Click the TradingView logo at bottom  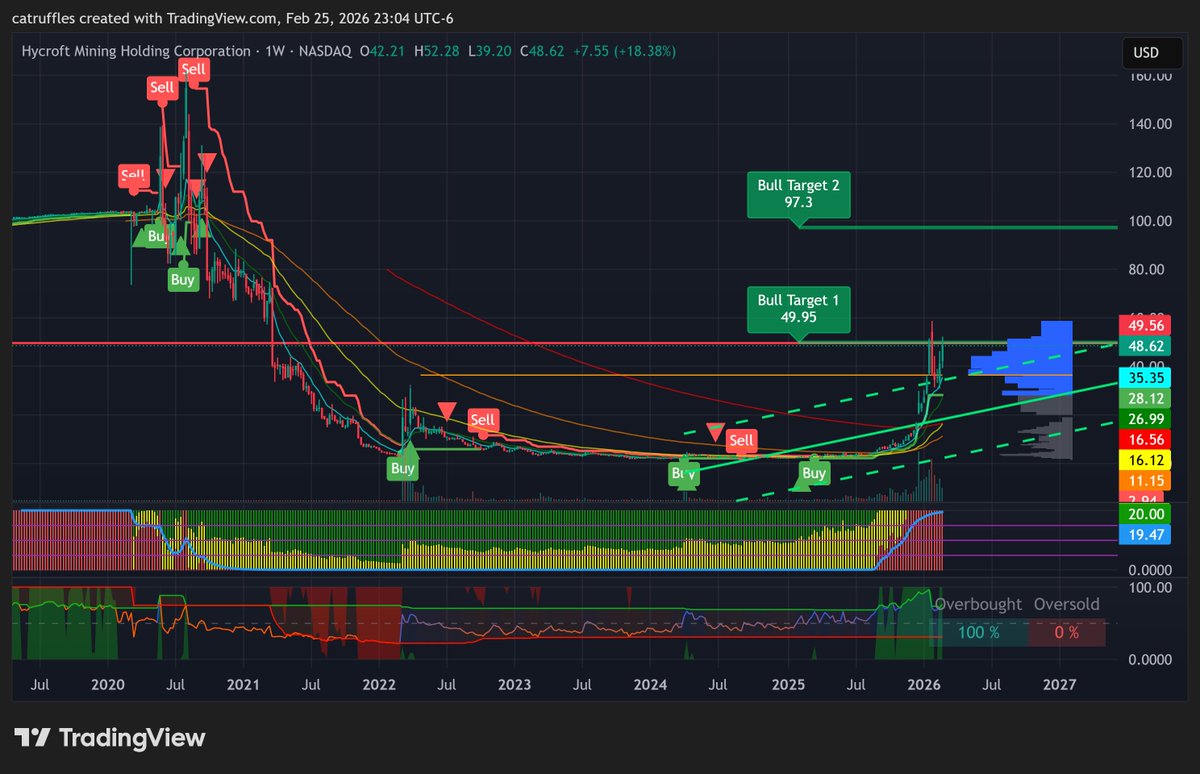click(110, 738)
